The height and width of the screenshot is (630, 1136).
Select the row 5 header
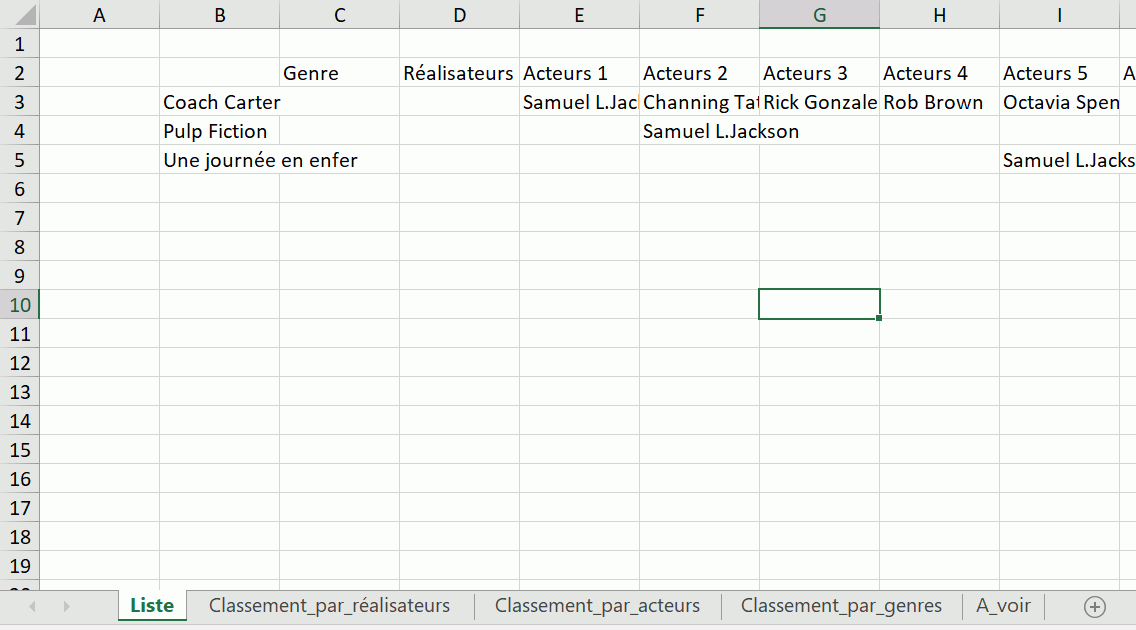pos(19,160)
